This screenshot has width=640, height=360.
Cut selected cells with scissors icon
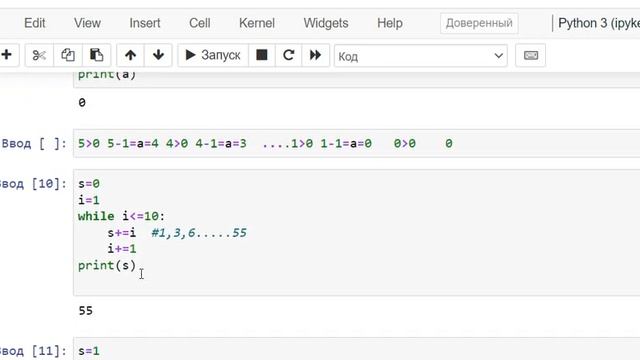click(x=39, y=55)
